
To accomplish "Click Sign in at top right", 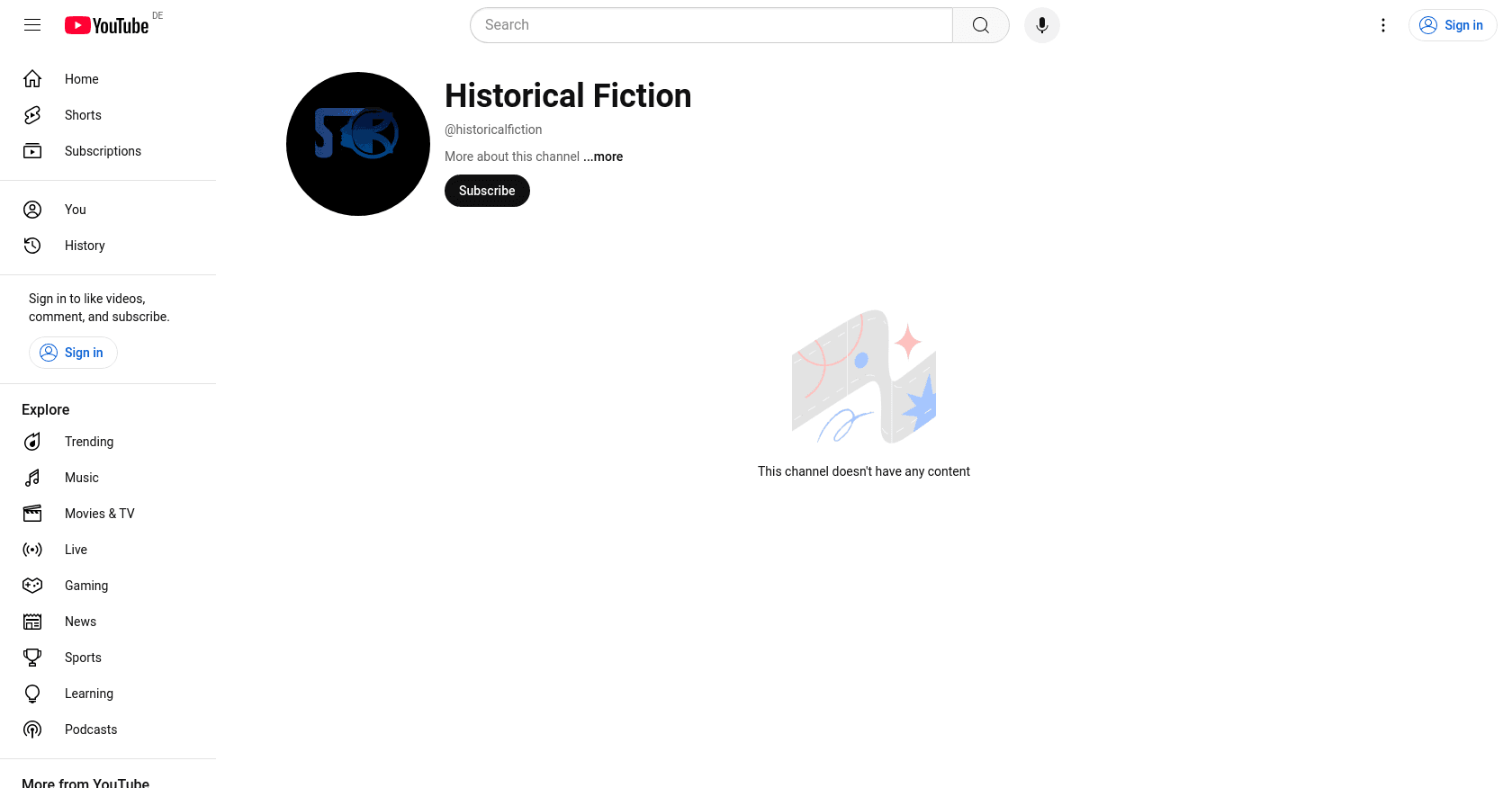I will (x=1453, y=25).
